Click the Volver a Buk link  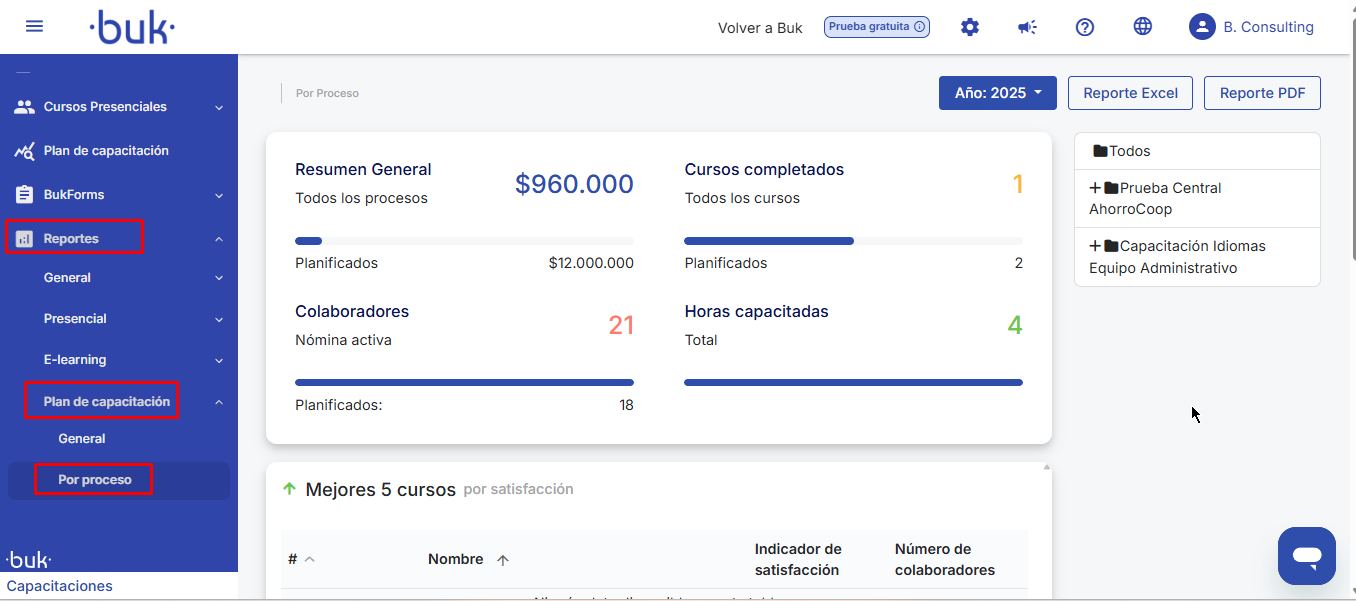point(760,28)
